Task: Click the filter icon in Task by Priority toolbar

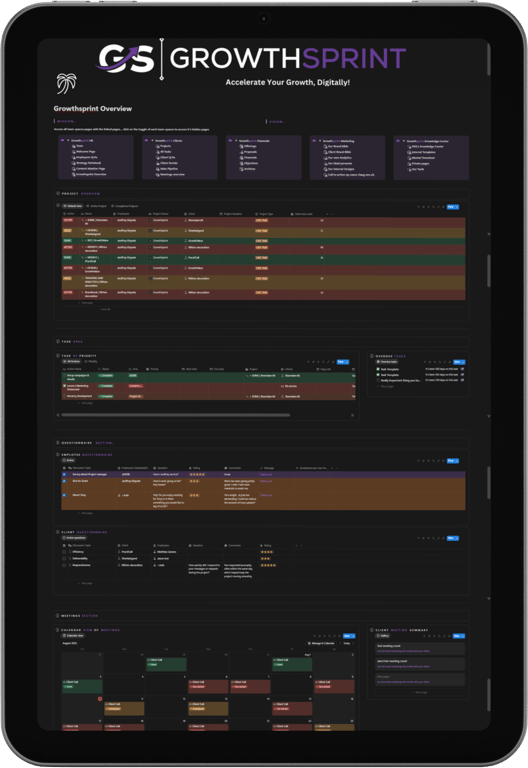Action: 309,362
